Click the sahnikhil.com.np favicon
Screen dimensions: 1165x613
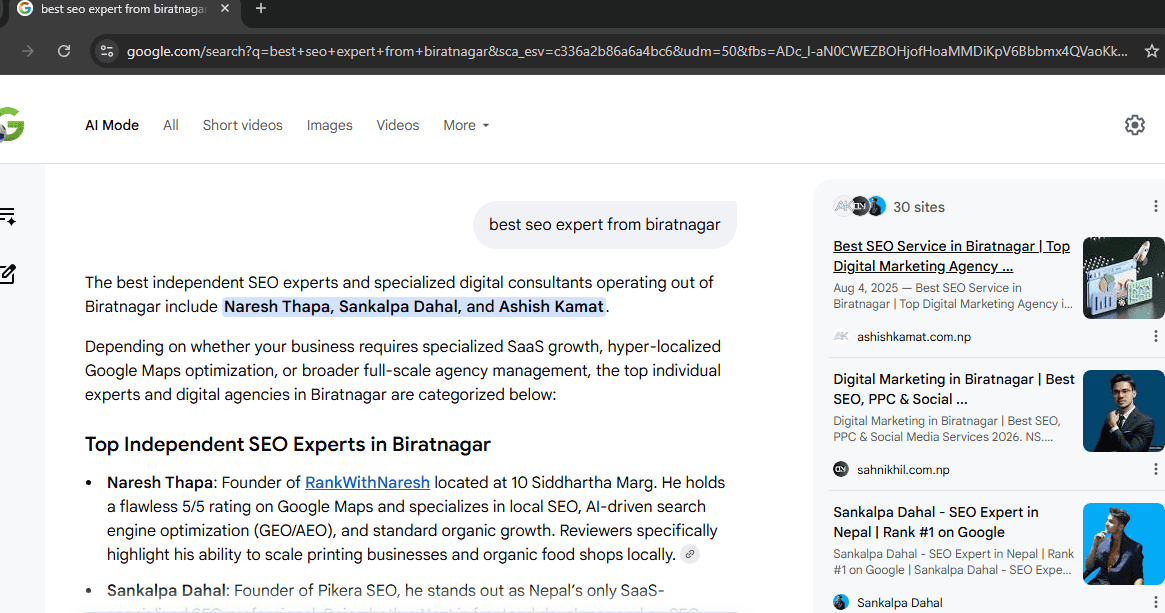[x=841, y=470]
